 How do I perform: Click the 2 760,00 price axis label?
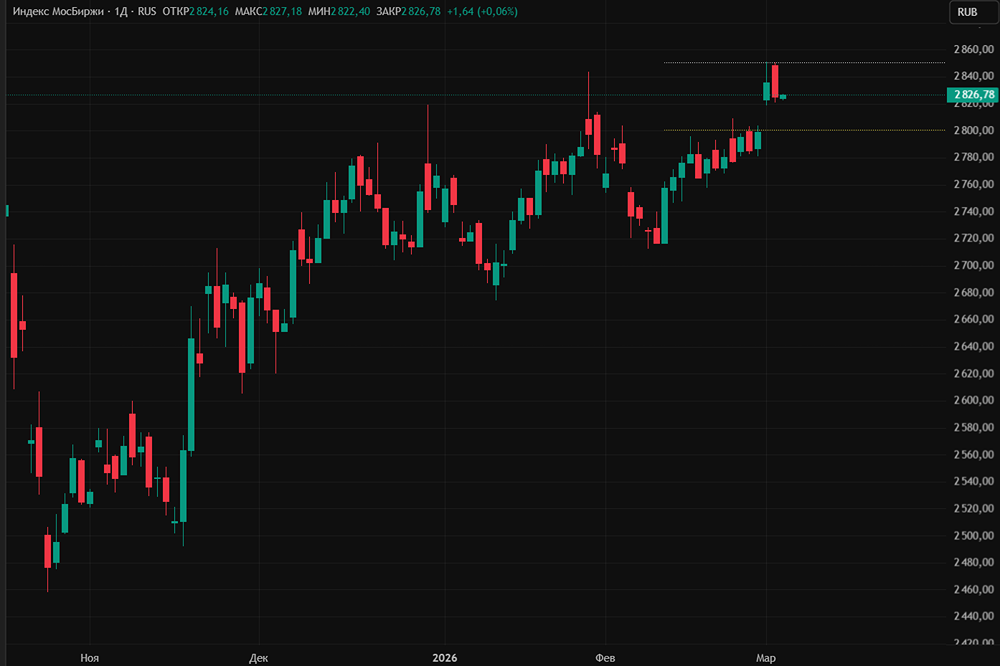click(x=973, y=184)
